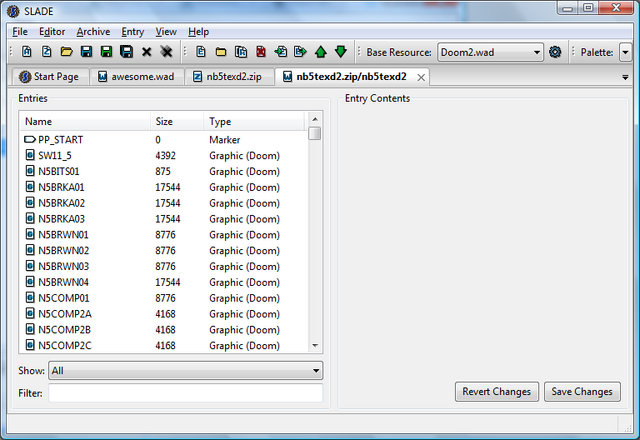Create a new entry
The image size is (640, 440).
[x=200, y=52]
